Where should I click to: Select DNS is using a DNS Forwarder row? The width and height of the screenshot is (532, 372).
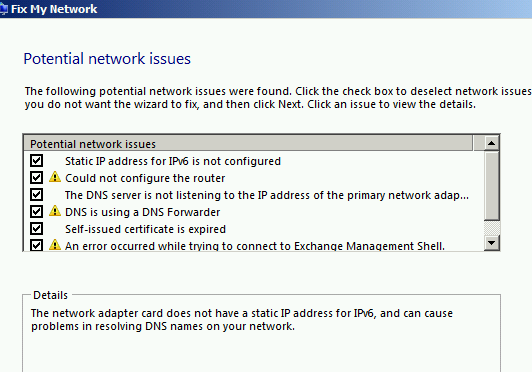pos(142,212)
